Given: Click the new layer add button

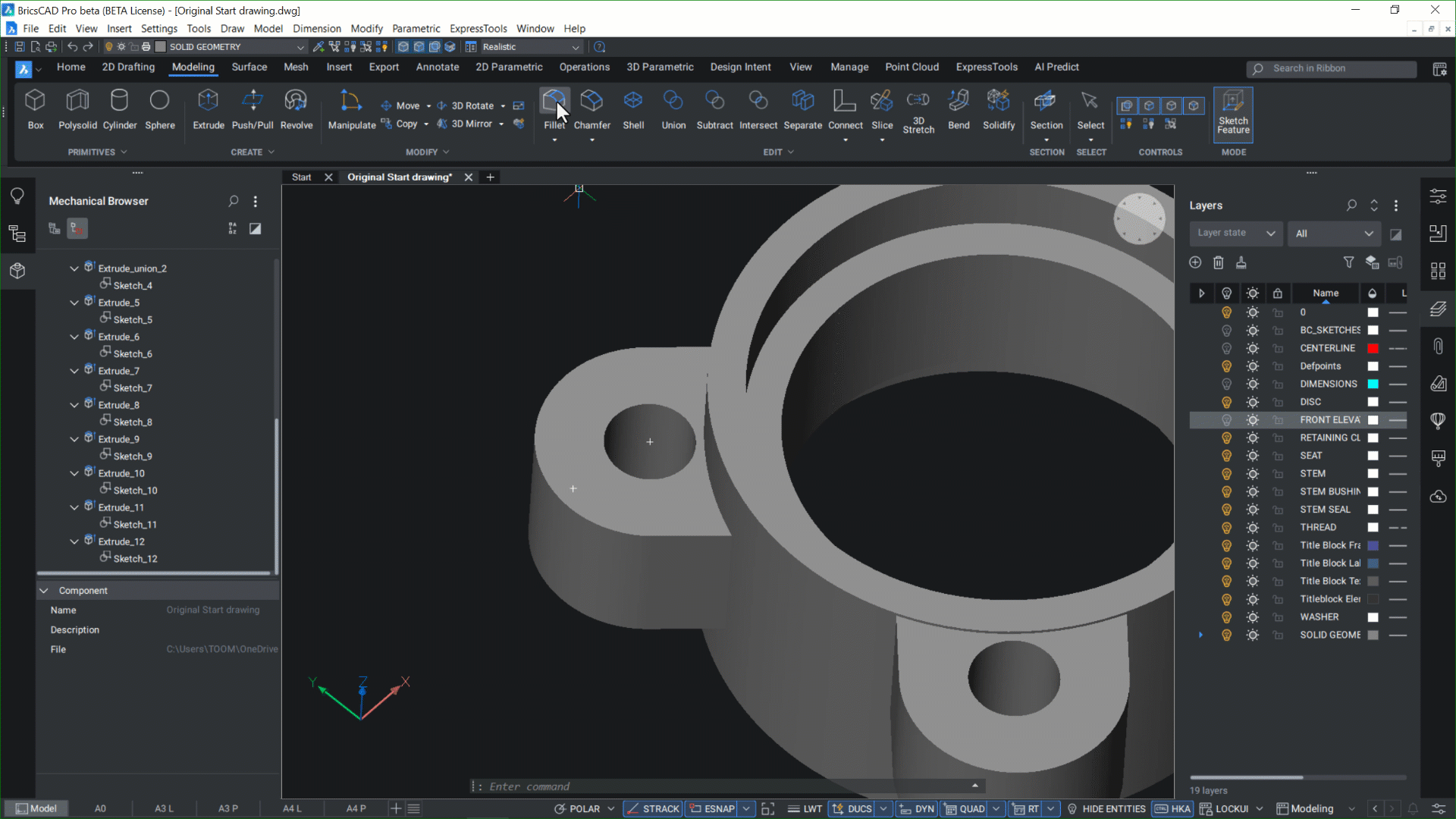Looking at the screenshot, I should click(x=1195, y=262).
